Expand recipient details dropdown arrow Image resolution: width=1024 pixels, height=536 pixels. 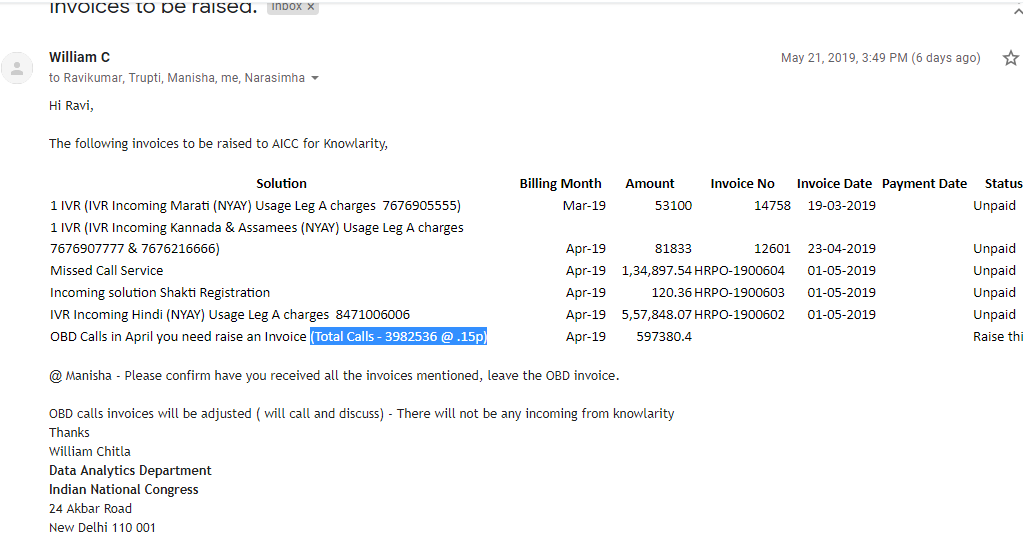[316, 78]
